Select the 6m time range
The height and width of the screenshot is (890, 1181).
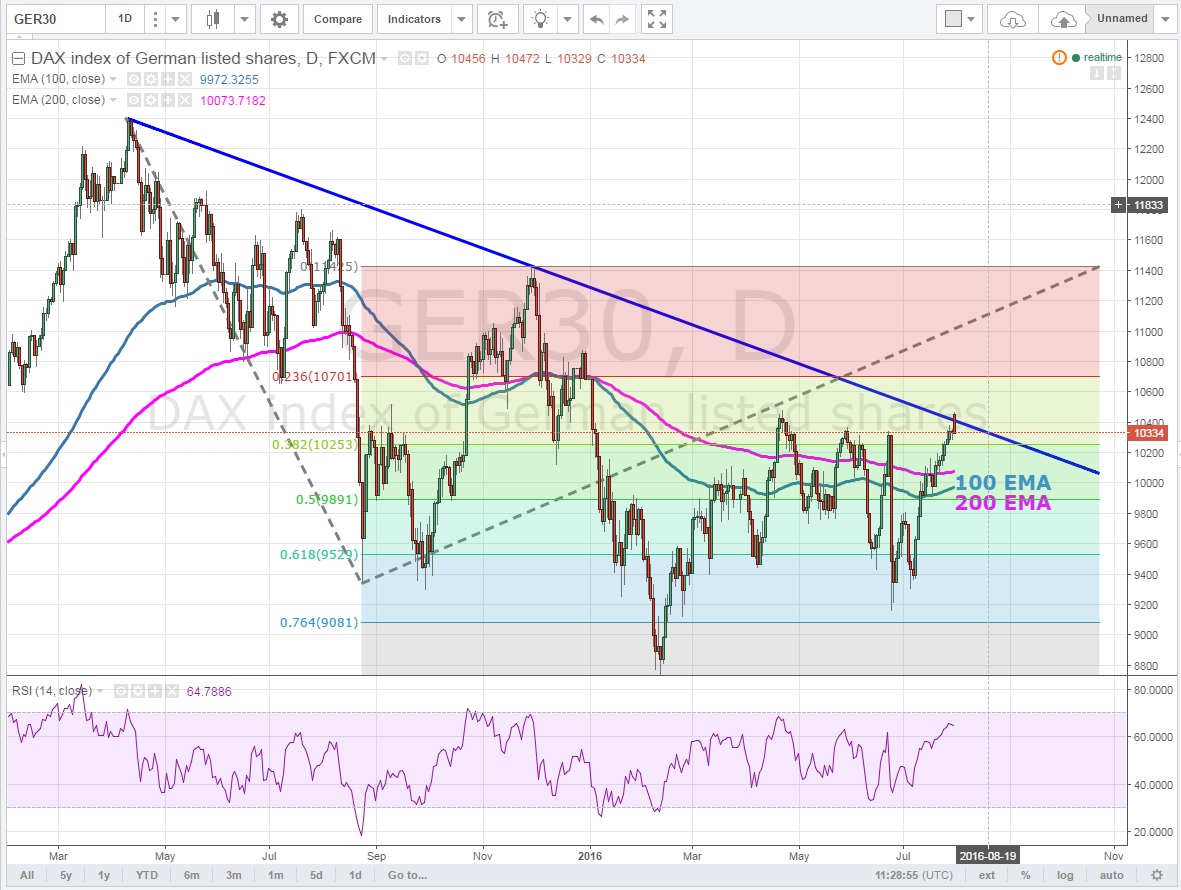[191, 875]
